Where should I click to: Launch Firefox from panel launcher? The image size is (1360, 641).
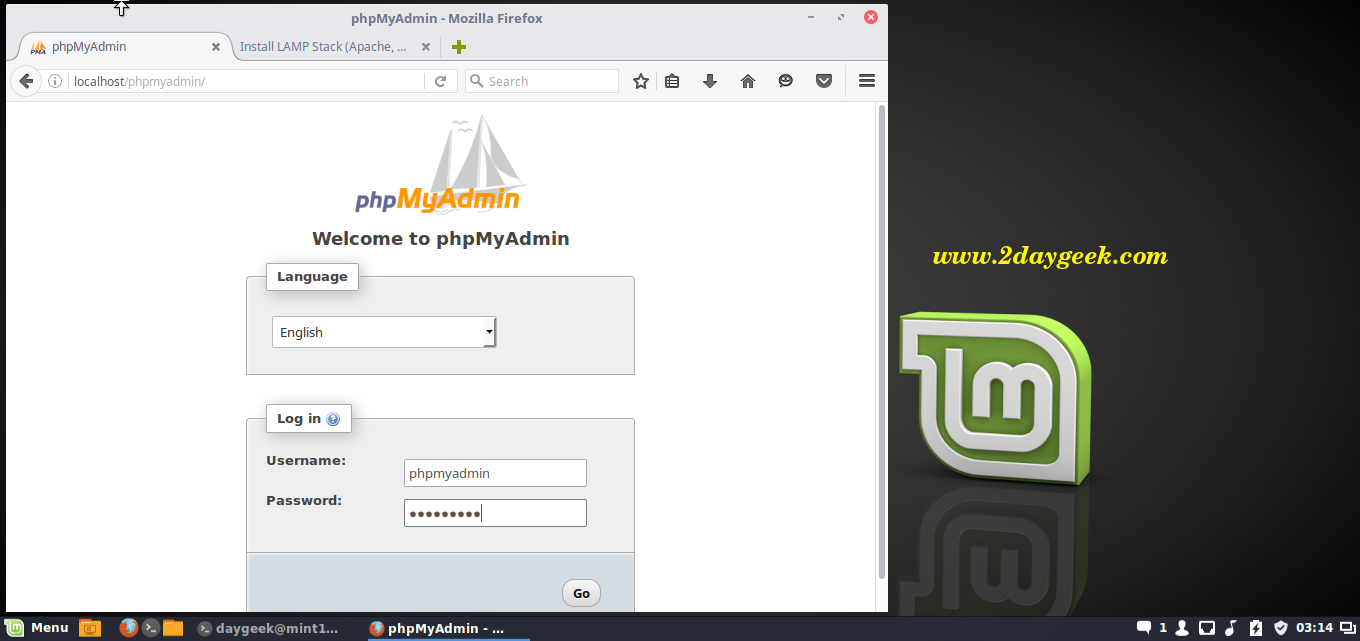[x=128, y=628]
